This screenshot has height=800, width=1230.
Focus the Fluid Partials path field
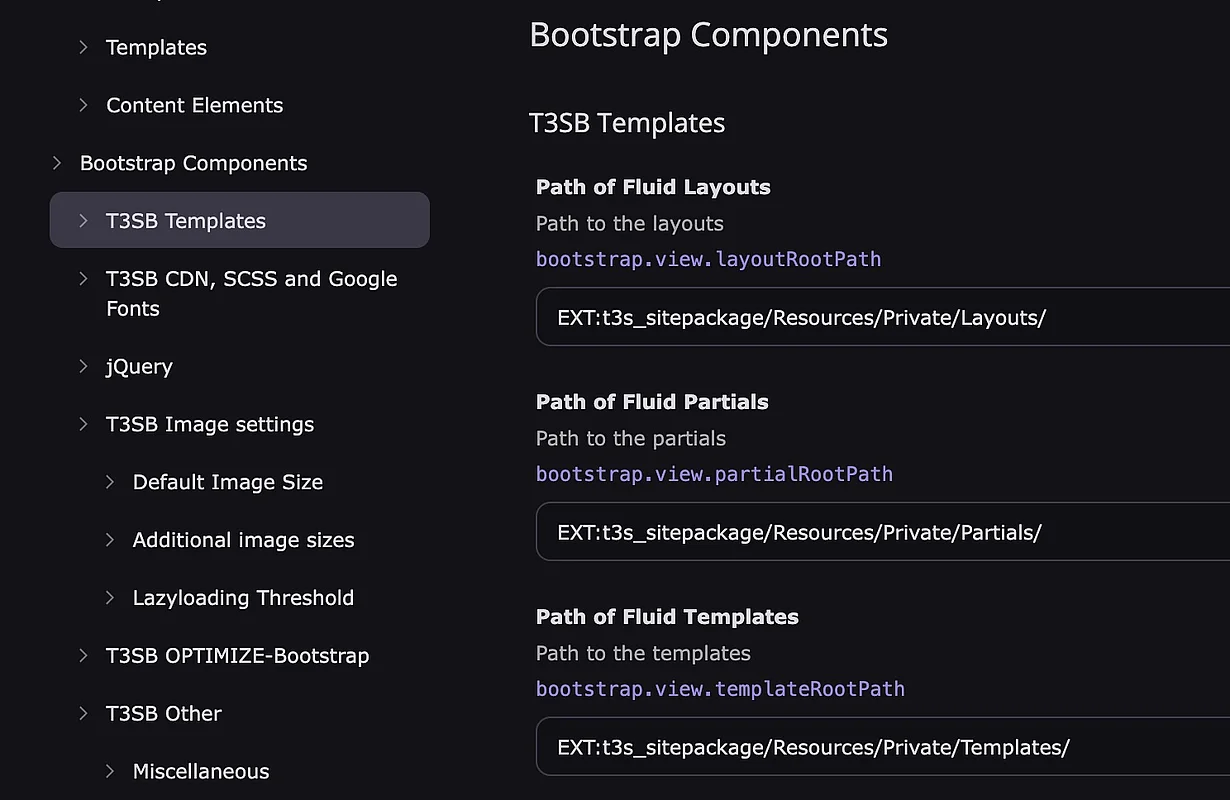click(x=880, y=532)
